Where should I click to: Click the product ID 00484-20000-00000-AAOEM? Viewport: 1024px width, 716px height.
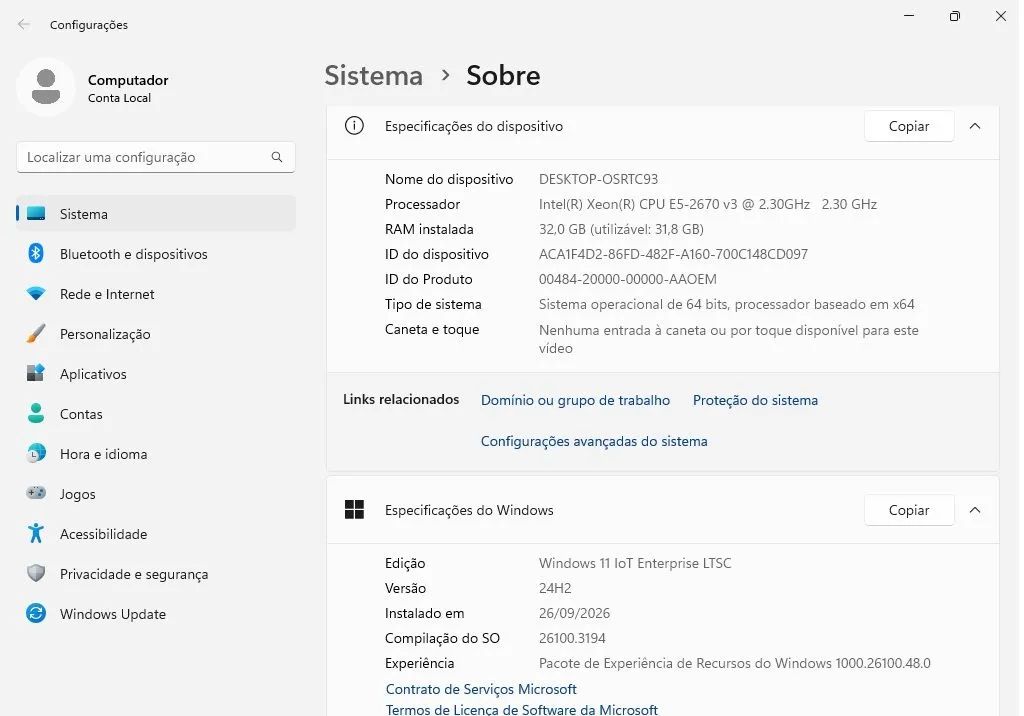pos(628,279)
